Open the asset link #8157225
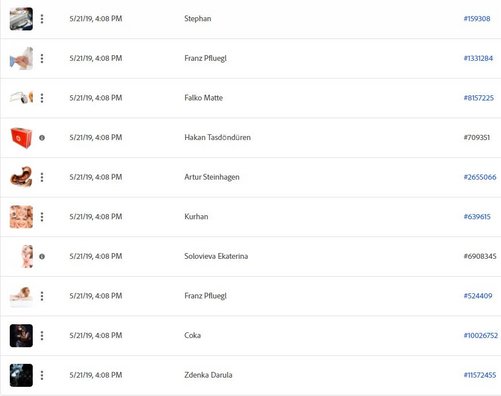The width and height of the screenshot is (501, 396). (x=479, y=98)
